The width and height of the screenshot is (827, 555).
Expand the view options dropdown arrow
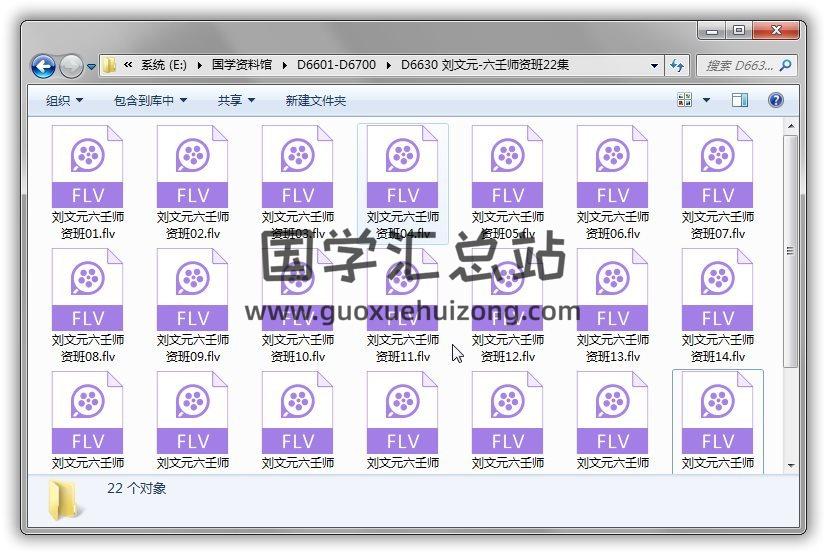click(706, 100)
